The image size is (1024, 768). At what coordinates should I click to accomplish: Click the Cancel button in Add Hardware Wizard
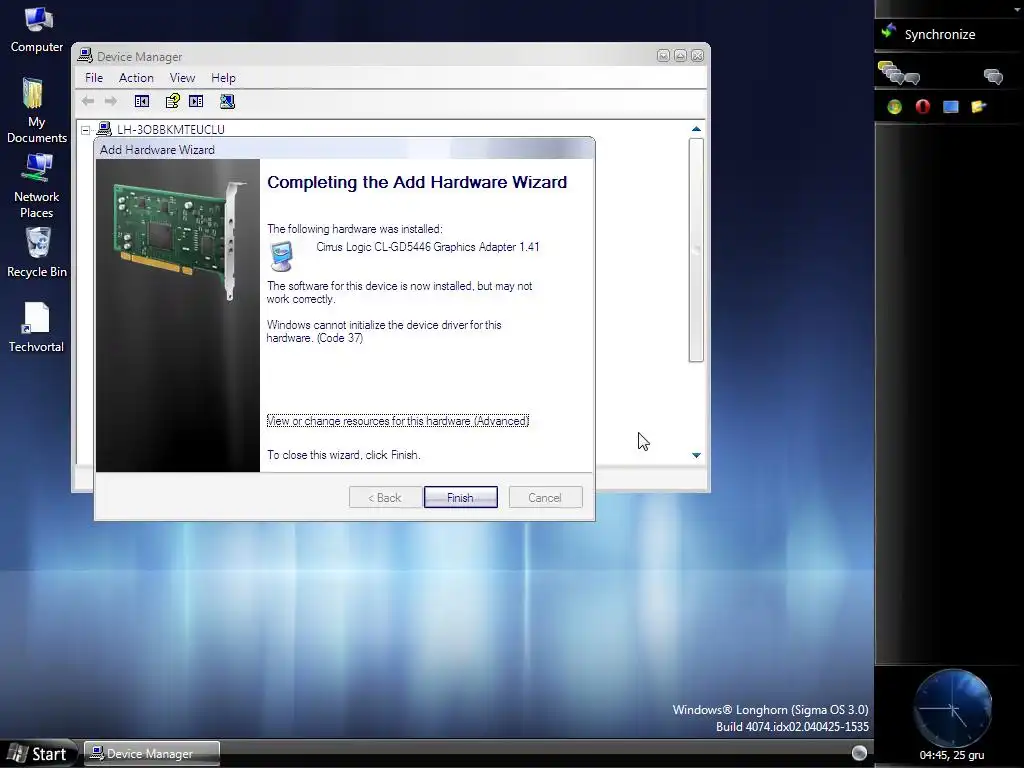545,498
